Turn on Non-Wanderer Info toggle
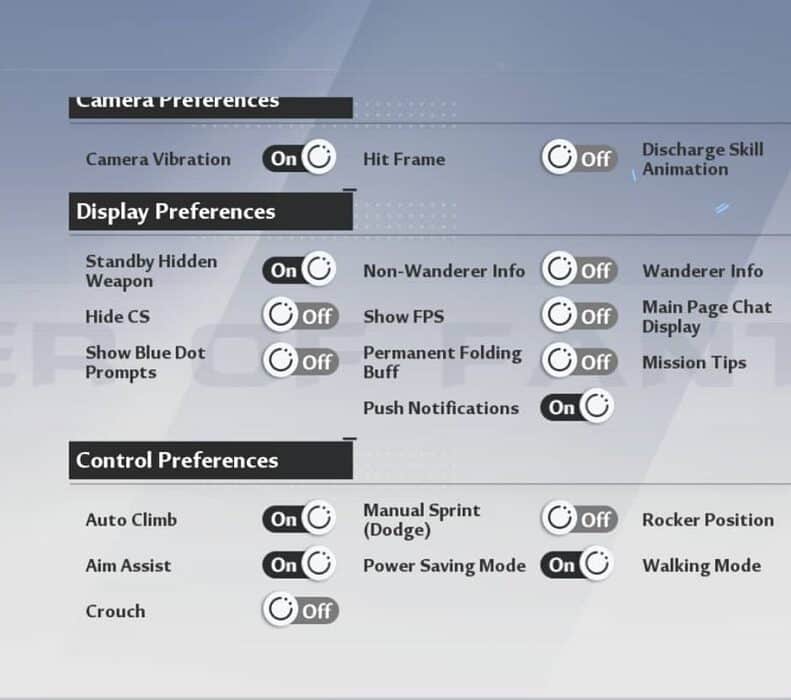Image resolution: width=791 pixels, height=700 pixels. 578,270
